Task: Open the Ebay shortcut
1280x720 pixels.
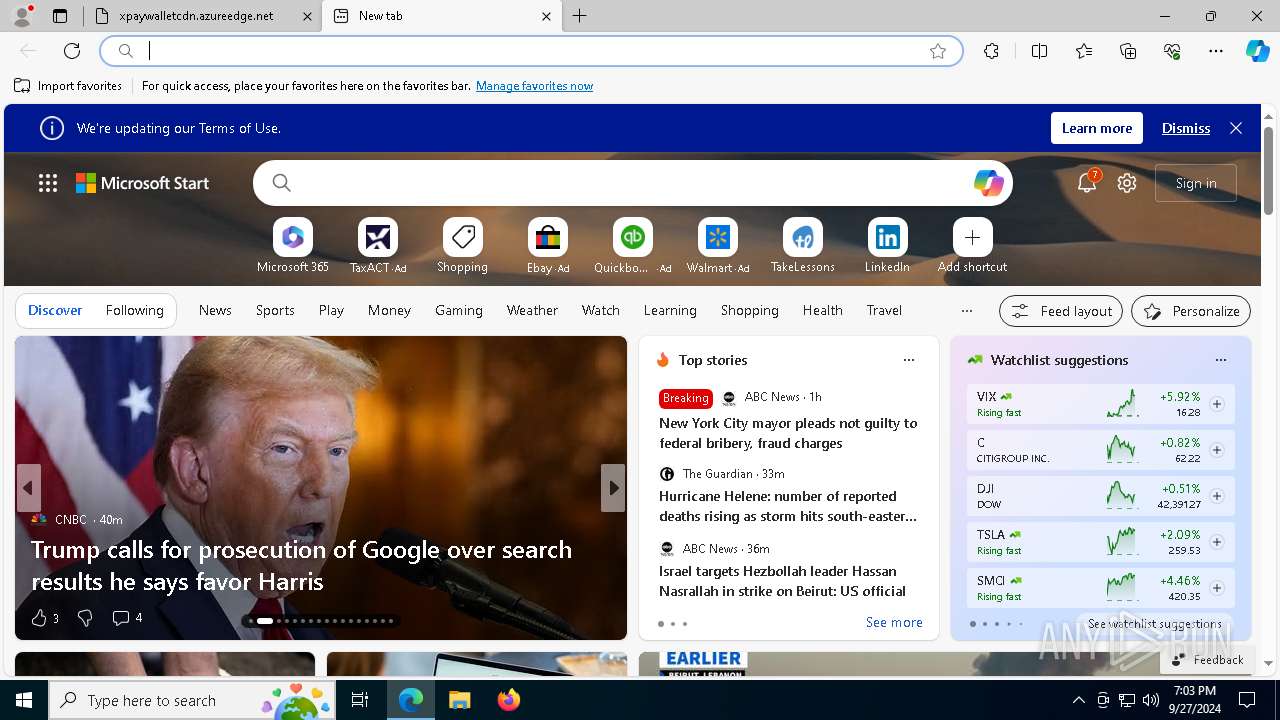Action: pos(548,246)
